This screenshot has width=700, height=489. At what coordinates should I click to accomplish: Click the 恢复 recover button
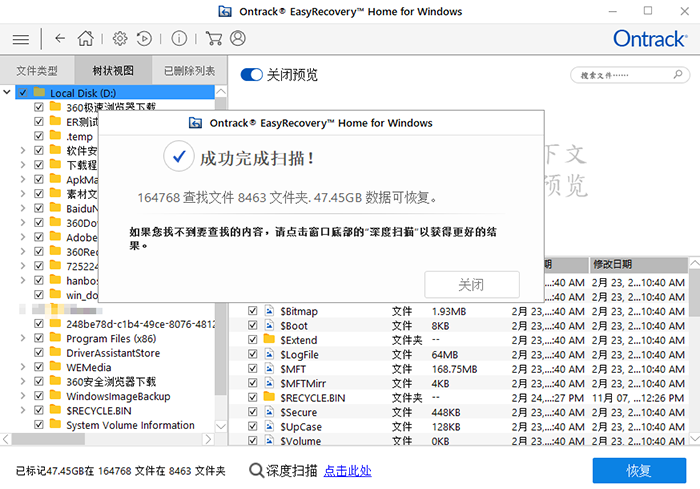point(639,470)
